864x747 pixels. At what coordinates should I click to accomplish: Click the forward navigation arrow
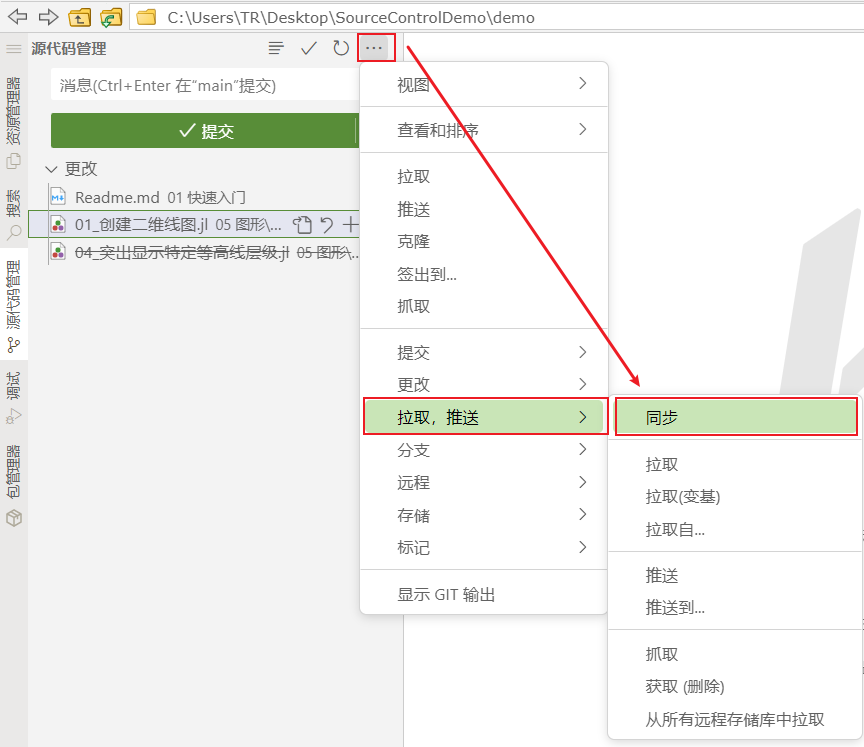point(48,17)
